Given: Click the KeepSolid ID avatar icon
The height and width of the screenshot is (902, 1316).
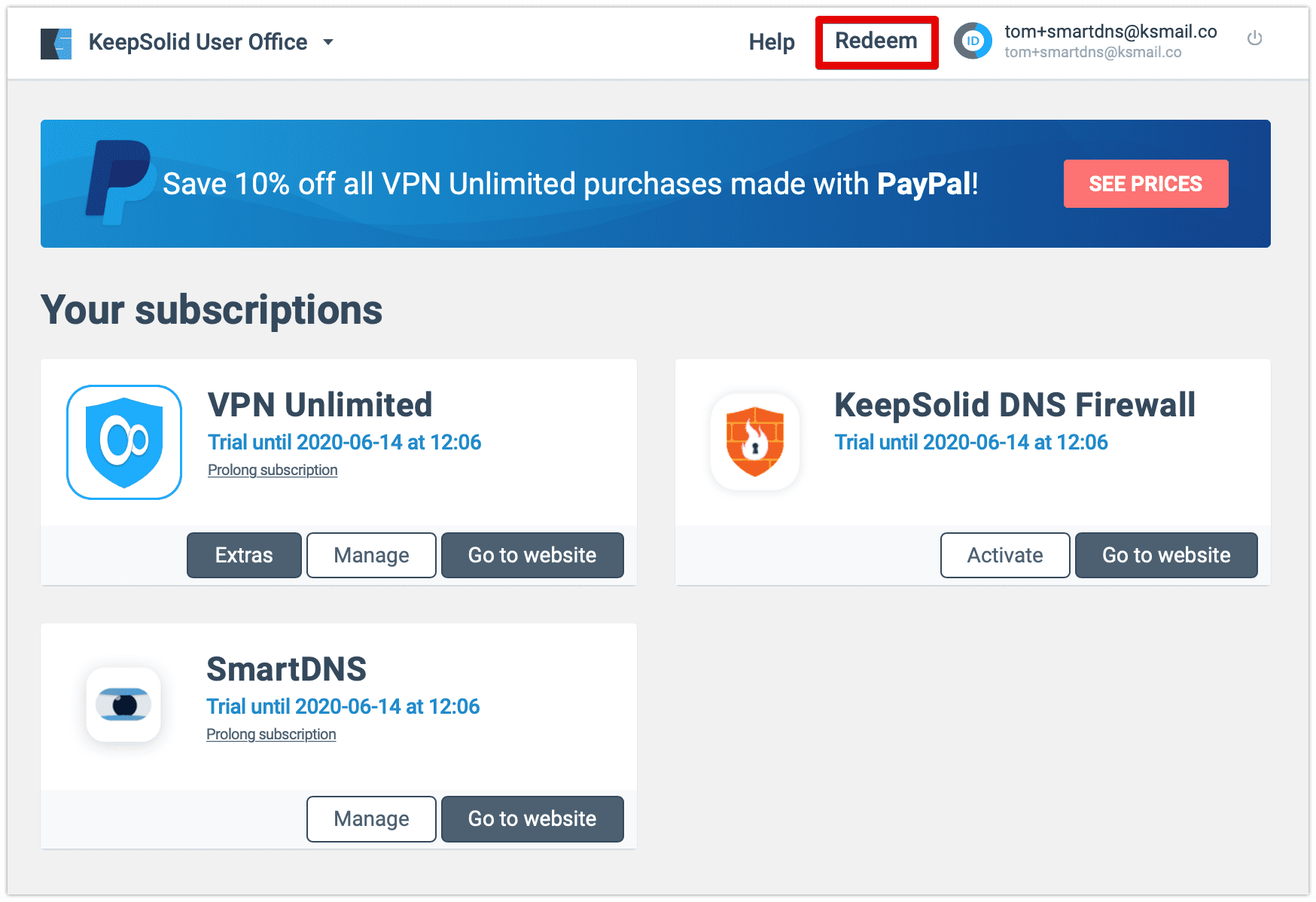Looking at the screenshot, I should coord(973,41).
